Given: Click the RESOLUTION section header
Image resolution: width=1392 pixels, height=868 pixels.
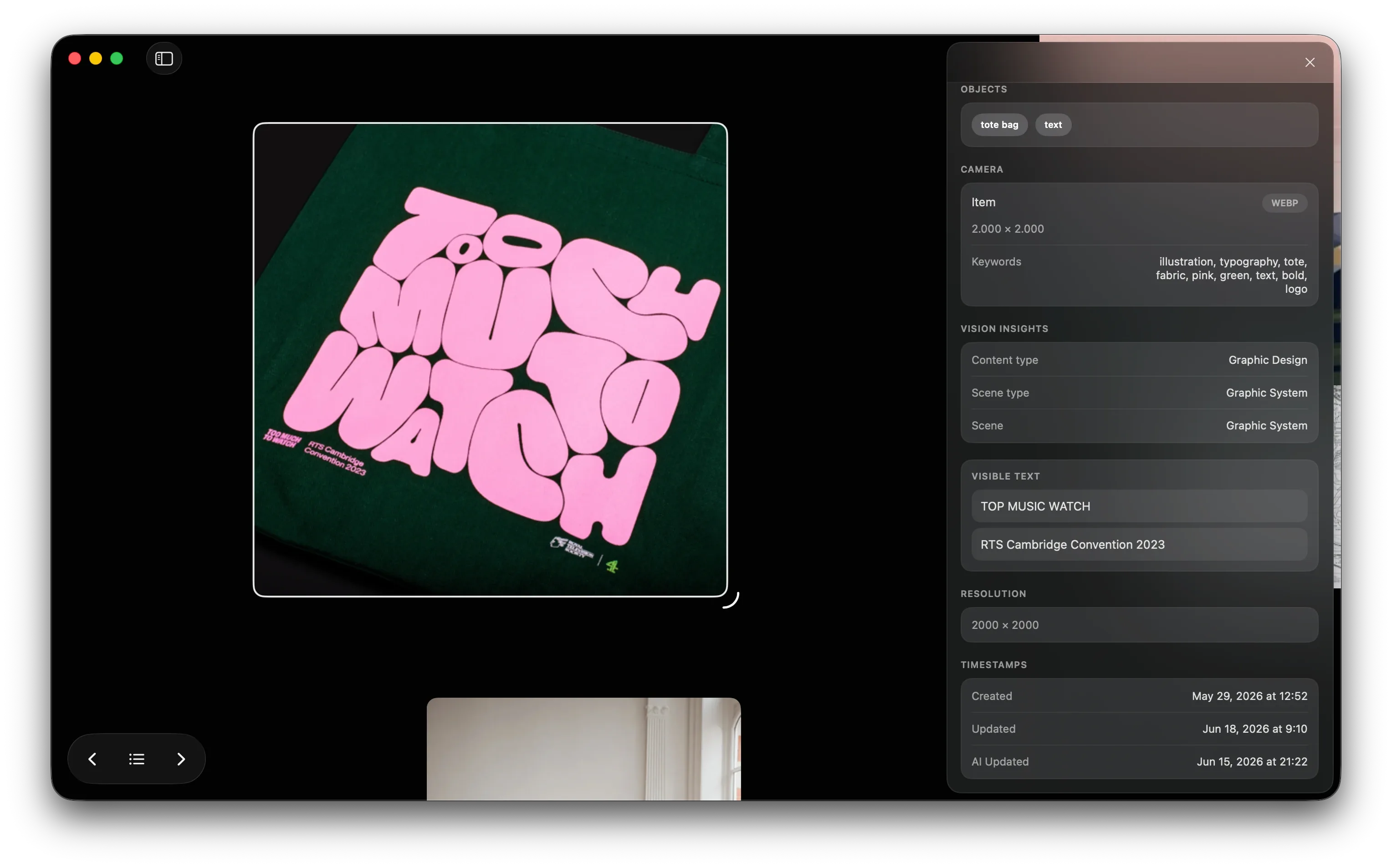Looking at the screenshot, I should point(993,593).
